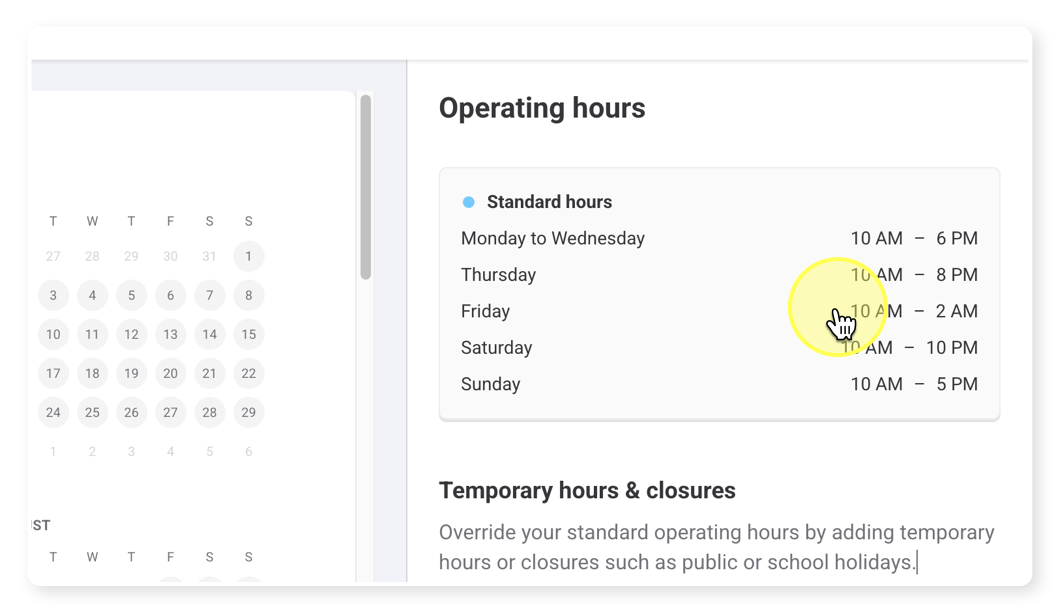
Task: Click the blue Standard hours dot
Action: 468,202
